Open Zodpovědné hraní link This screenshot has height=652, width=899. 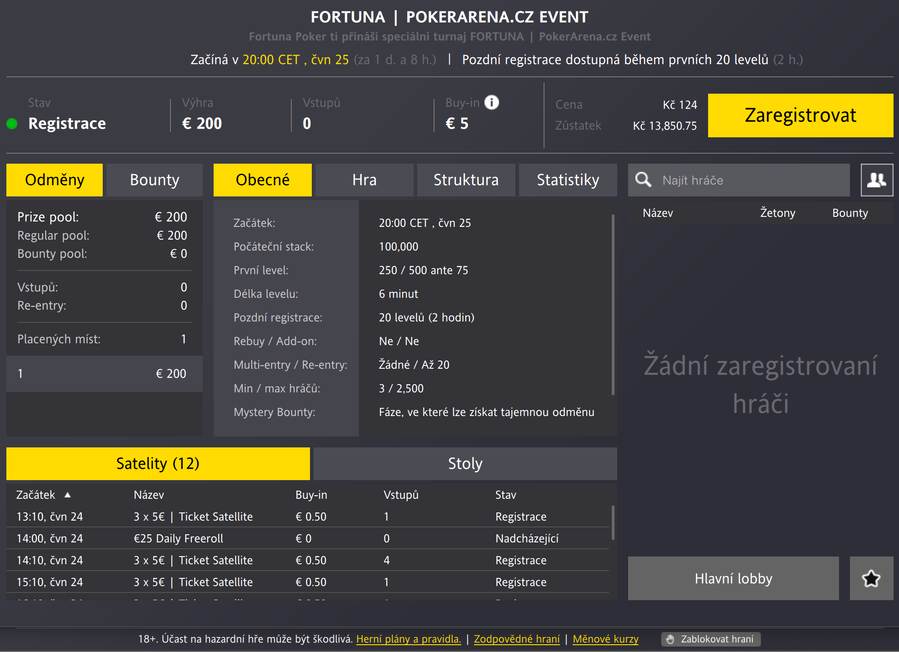(517, 639)
